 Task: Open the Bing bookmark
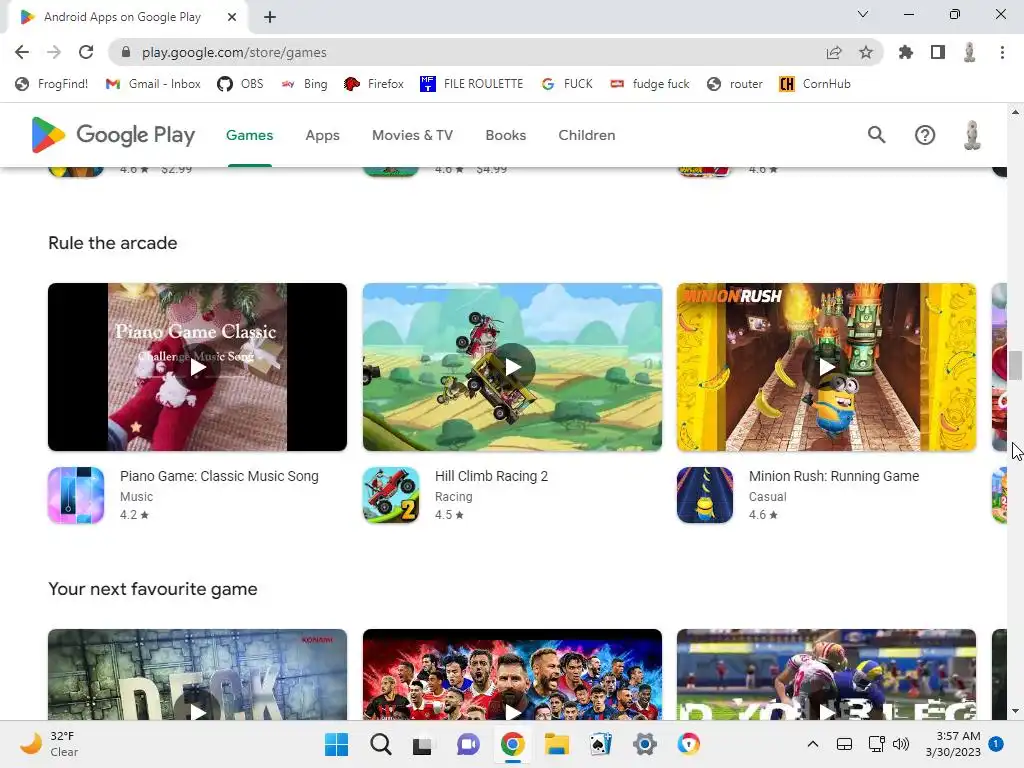(304, 84)
